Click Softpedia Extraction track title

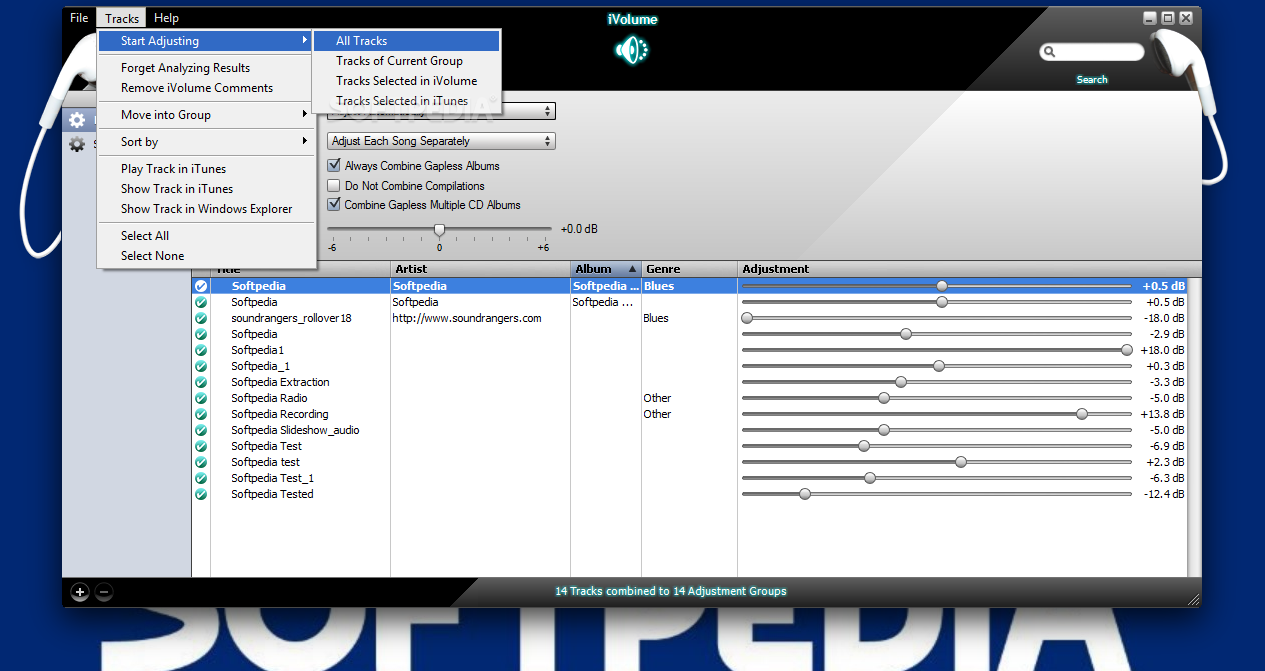[x=280, y=382]
